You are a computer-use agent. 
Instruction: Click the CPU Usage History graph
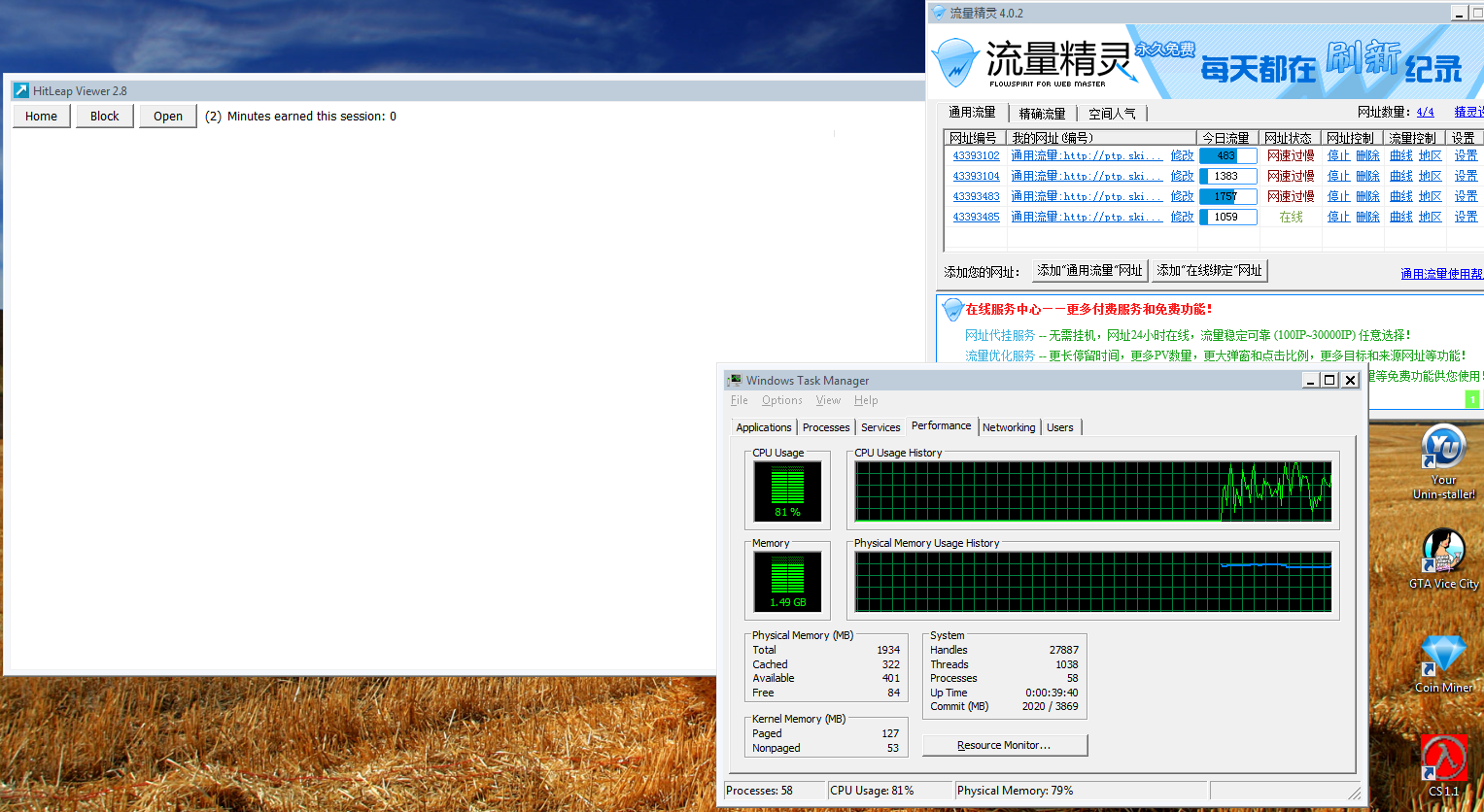(1093, 491)
